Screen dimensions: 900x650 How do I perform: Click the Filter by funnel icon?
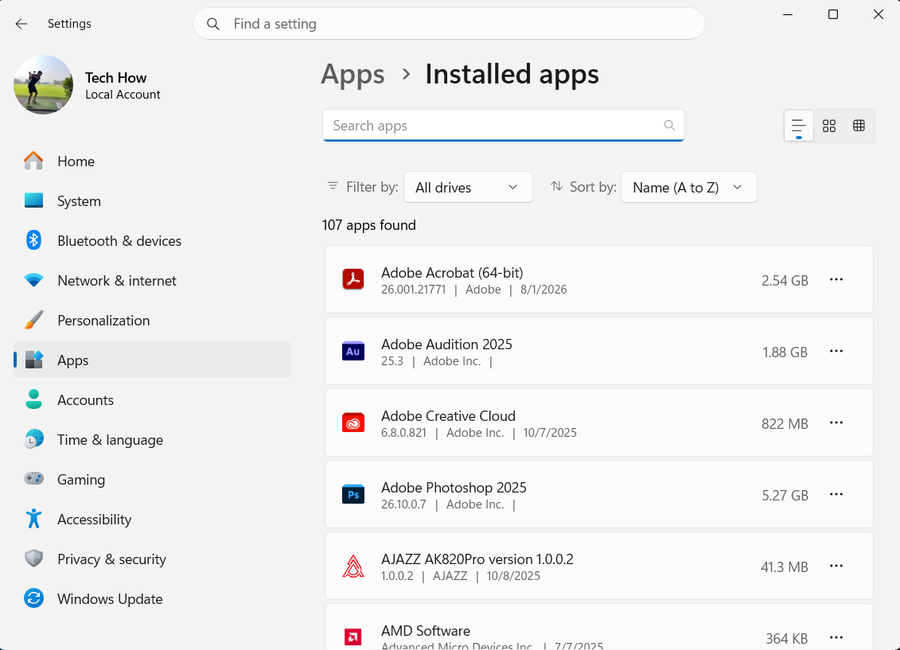(x=332, y=186)
